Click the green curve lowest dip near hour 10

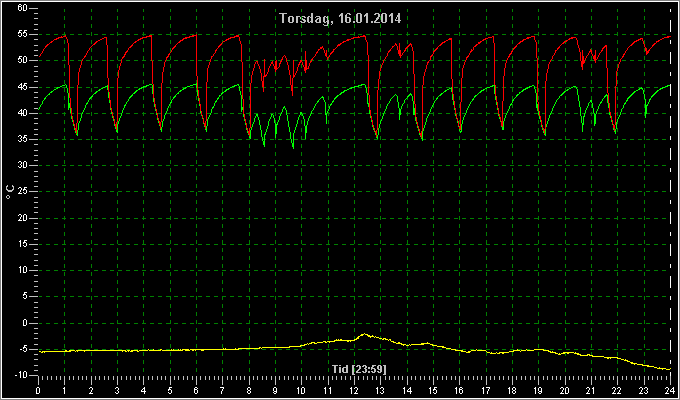coord(293,148)
